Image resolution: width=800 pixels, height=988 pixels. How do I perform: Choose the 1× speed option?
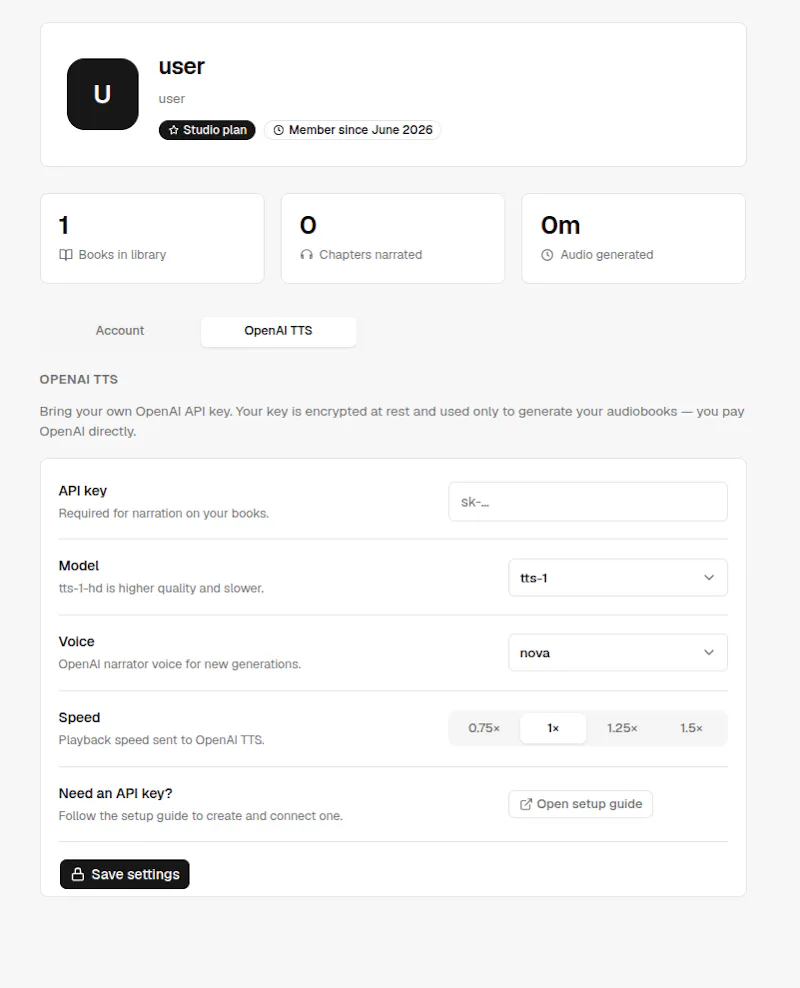[553, 728]
